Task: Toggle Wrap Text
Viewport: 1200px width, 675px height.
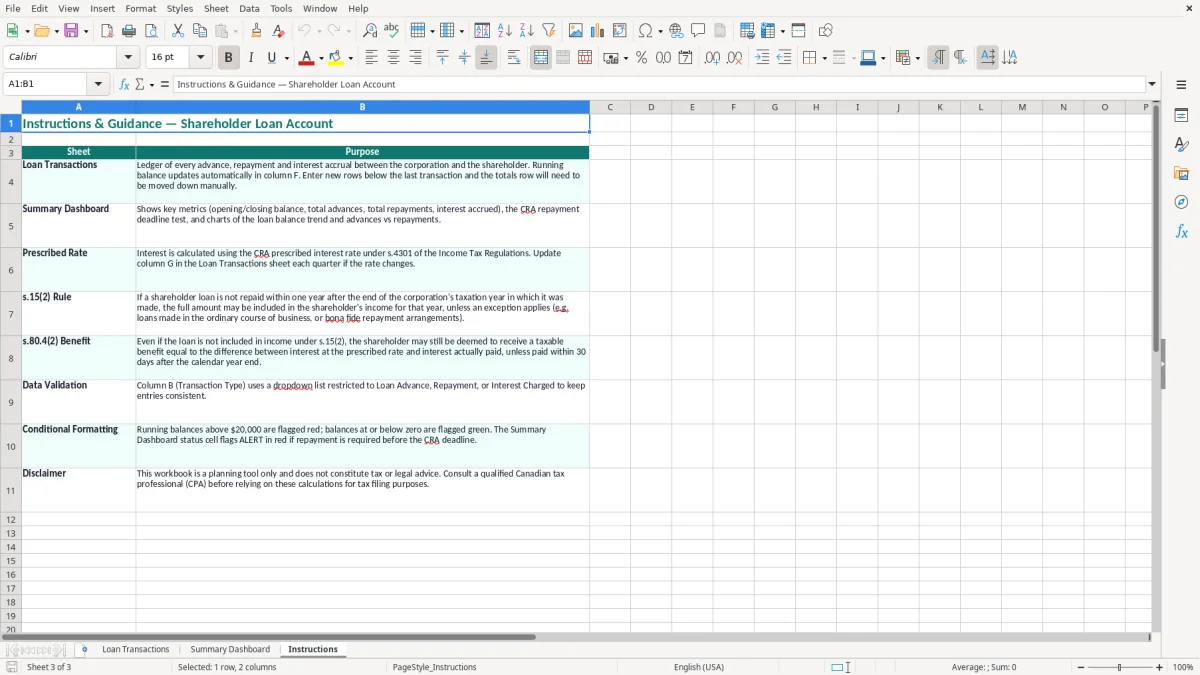Action: [x=514, y=58]
